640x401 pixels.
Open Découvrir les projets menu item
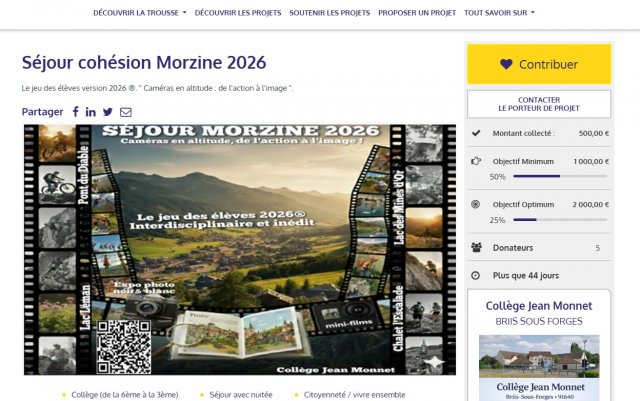238,13
